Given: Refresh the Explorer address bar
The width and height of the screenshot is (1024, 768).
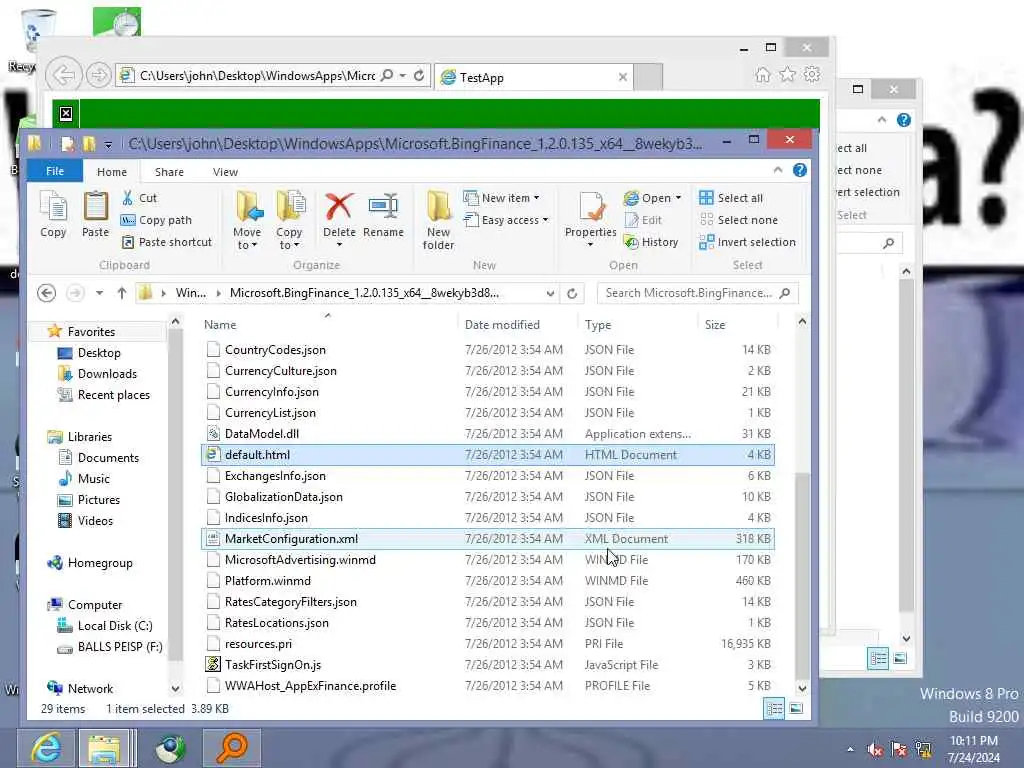Looking at the screenshot, I should (572, 293).
